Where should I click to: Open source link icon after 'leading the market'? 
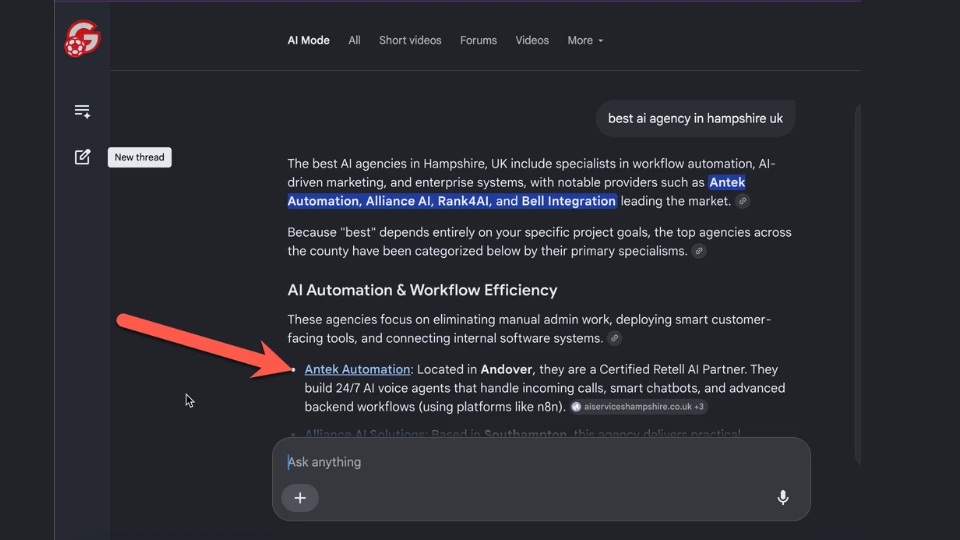pyautogui.click(x=742, y=201)
